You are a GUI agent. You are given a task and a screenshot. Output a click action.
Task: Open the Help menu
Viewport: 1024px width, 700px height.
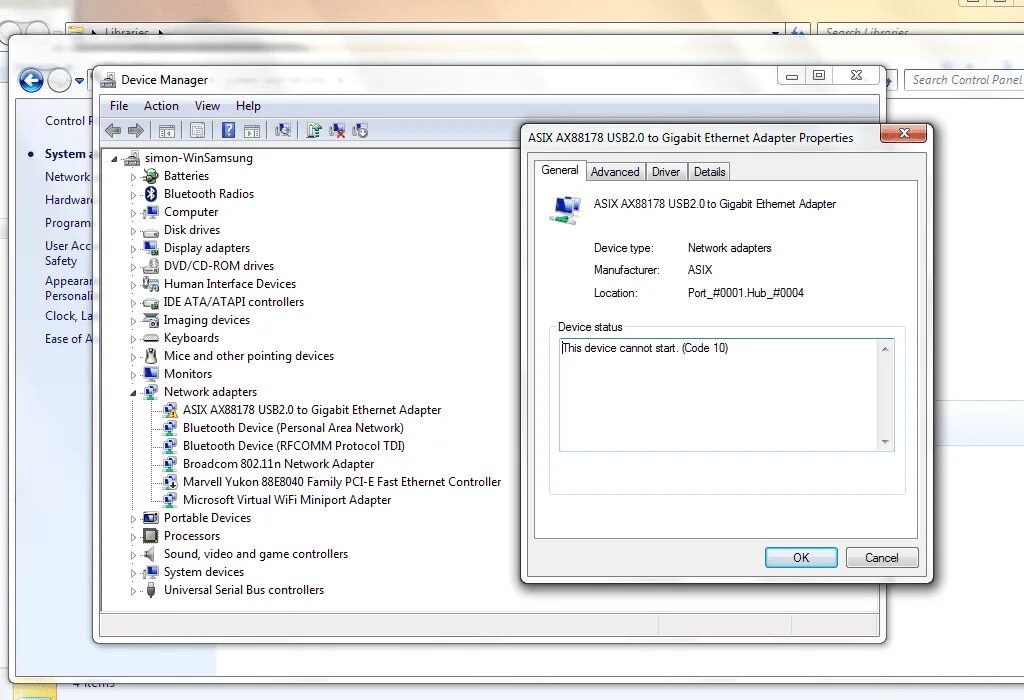[x=248, y=106]
